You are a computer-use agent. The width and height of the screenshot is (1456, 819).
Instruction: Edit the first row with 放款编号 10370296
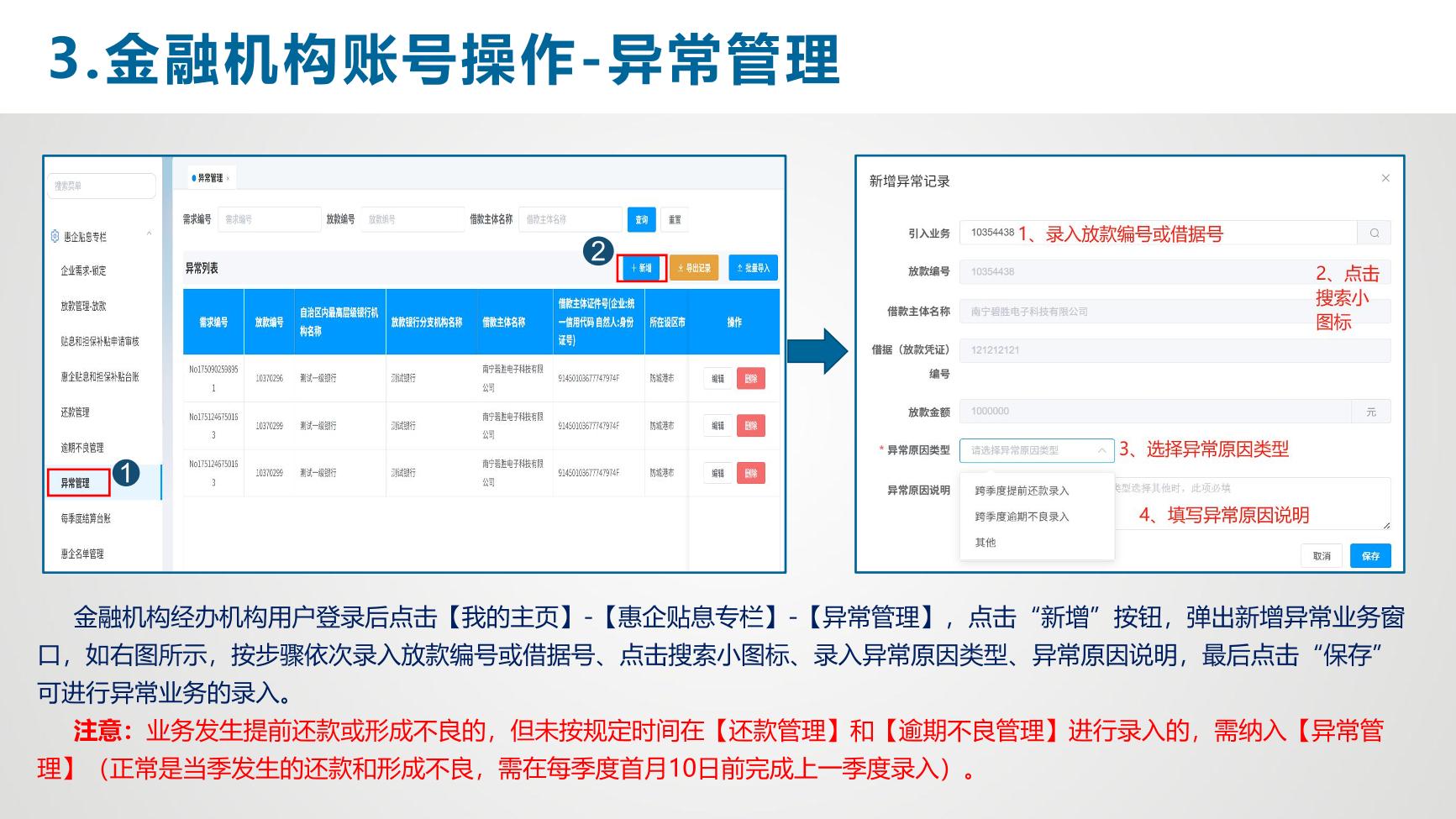717,379
